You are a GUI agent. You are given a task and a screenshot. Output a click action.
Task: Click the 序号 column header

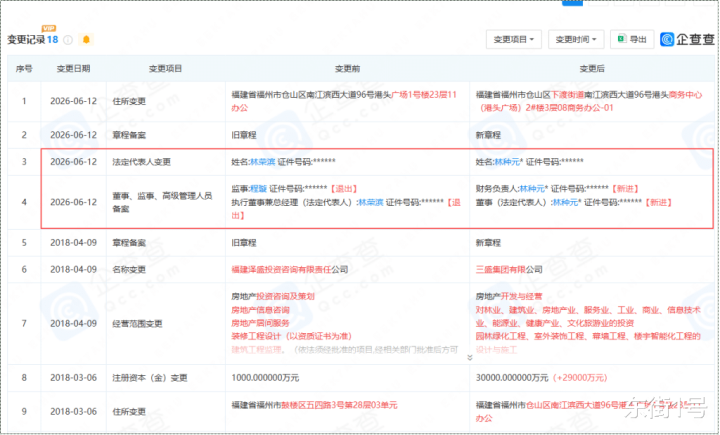24,69
